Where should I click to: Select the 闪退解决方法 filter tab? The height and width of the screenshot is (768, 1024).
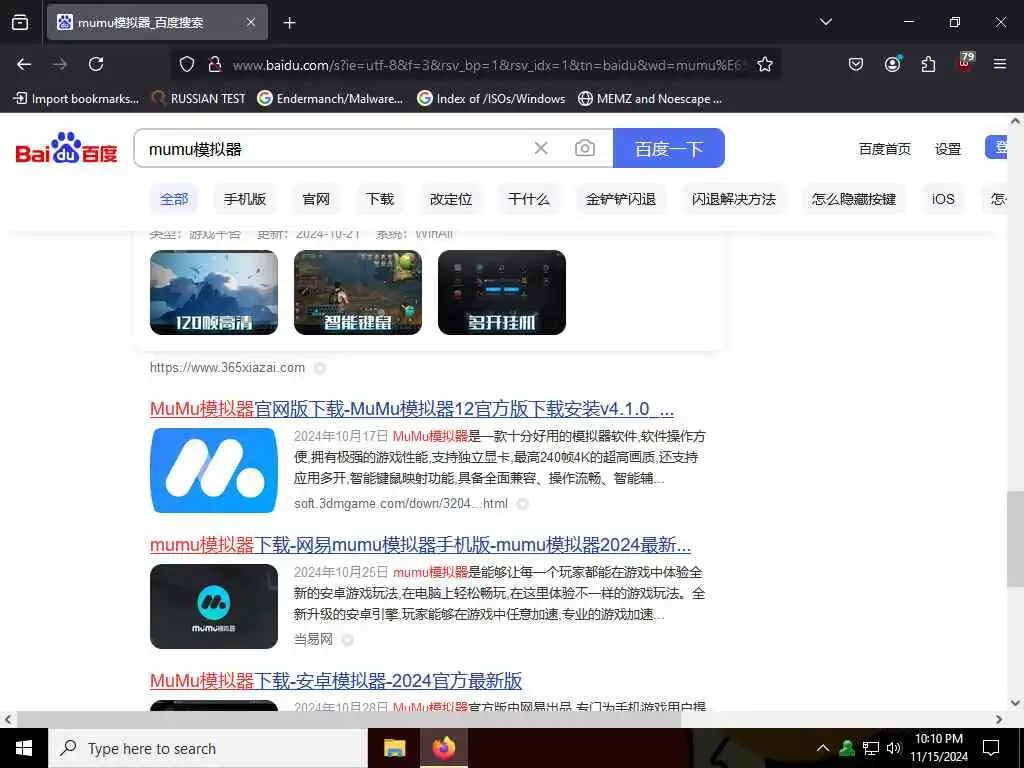pyautogui.click(x=734, y=199)
